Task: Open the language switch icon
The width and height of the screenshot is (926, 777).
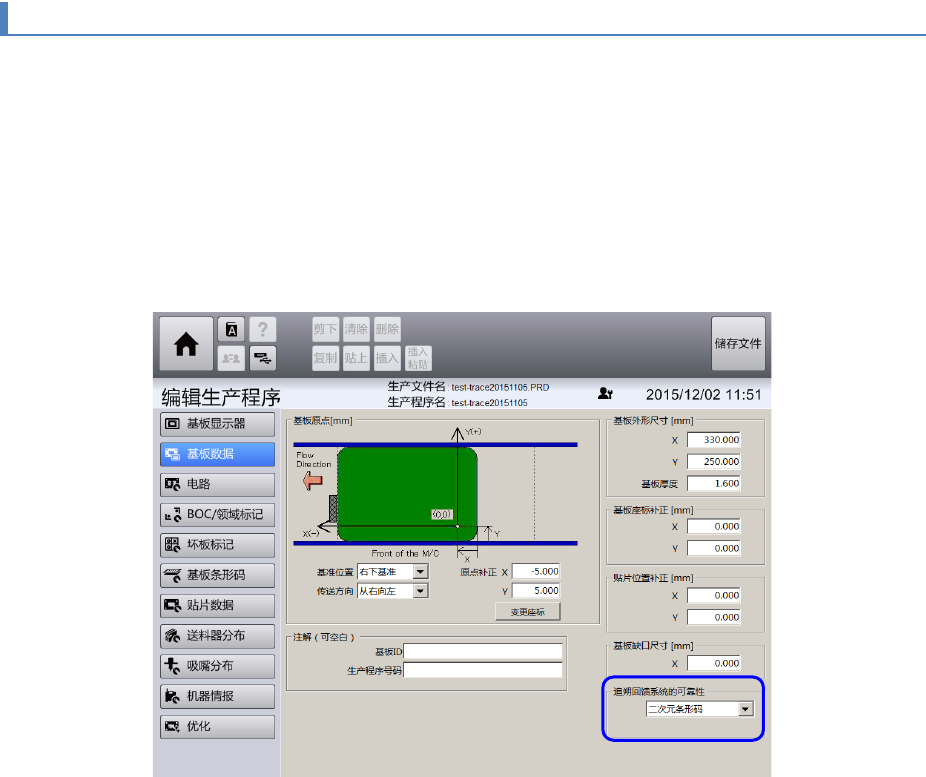Action: (x=232, y=329)
